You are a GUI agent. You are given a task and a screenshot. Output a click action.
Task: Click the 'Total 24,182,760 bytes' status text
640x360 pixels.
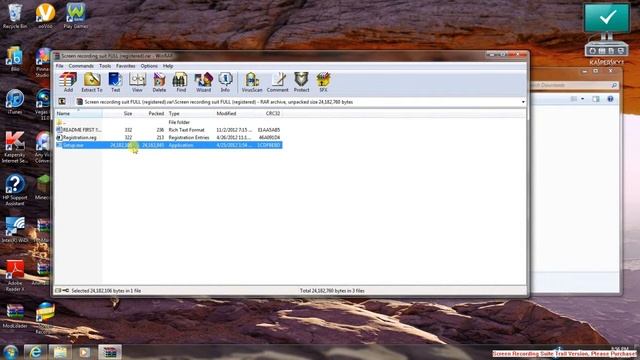[x=332, y=291]
